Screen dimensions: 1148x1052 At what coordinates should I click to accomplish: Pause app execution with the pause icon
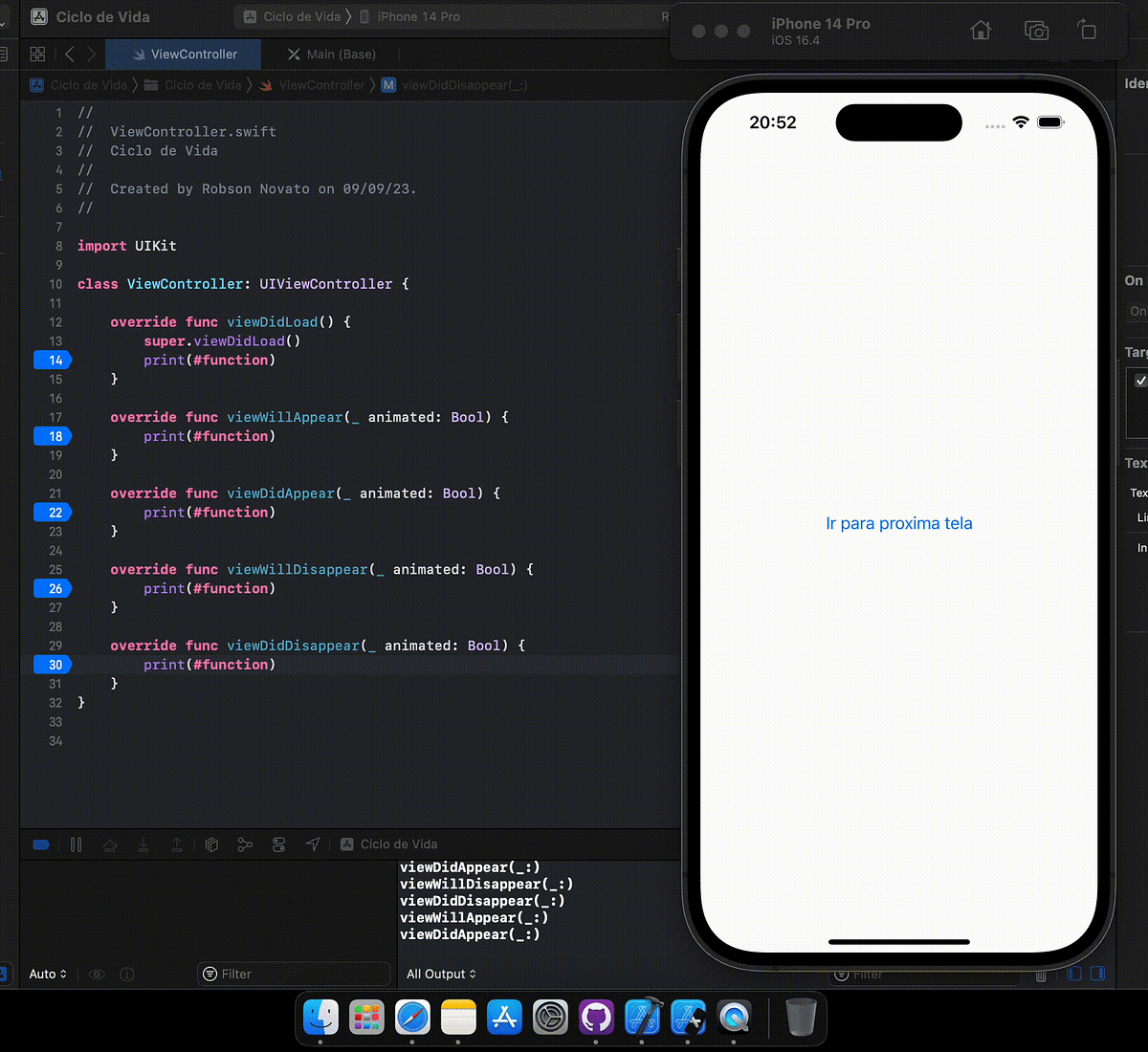[x=77, y=844]
